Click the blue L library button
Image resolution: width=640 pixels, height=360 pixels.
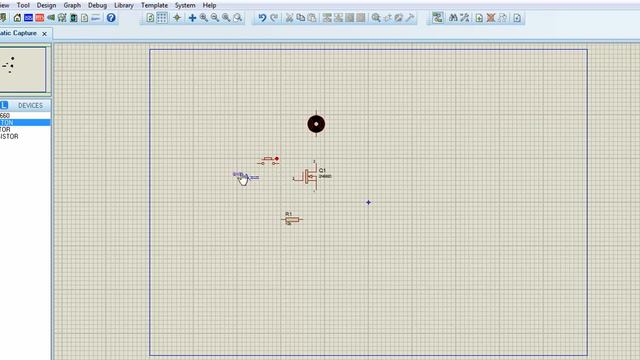(x=4, y=105)
